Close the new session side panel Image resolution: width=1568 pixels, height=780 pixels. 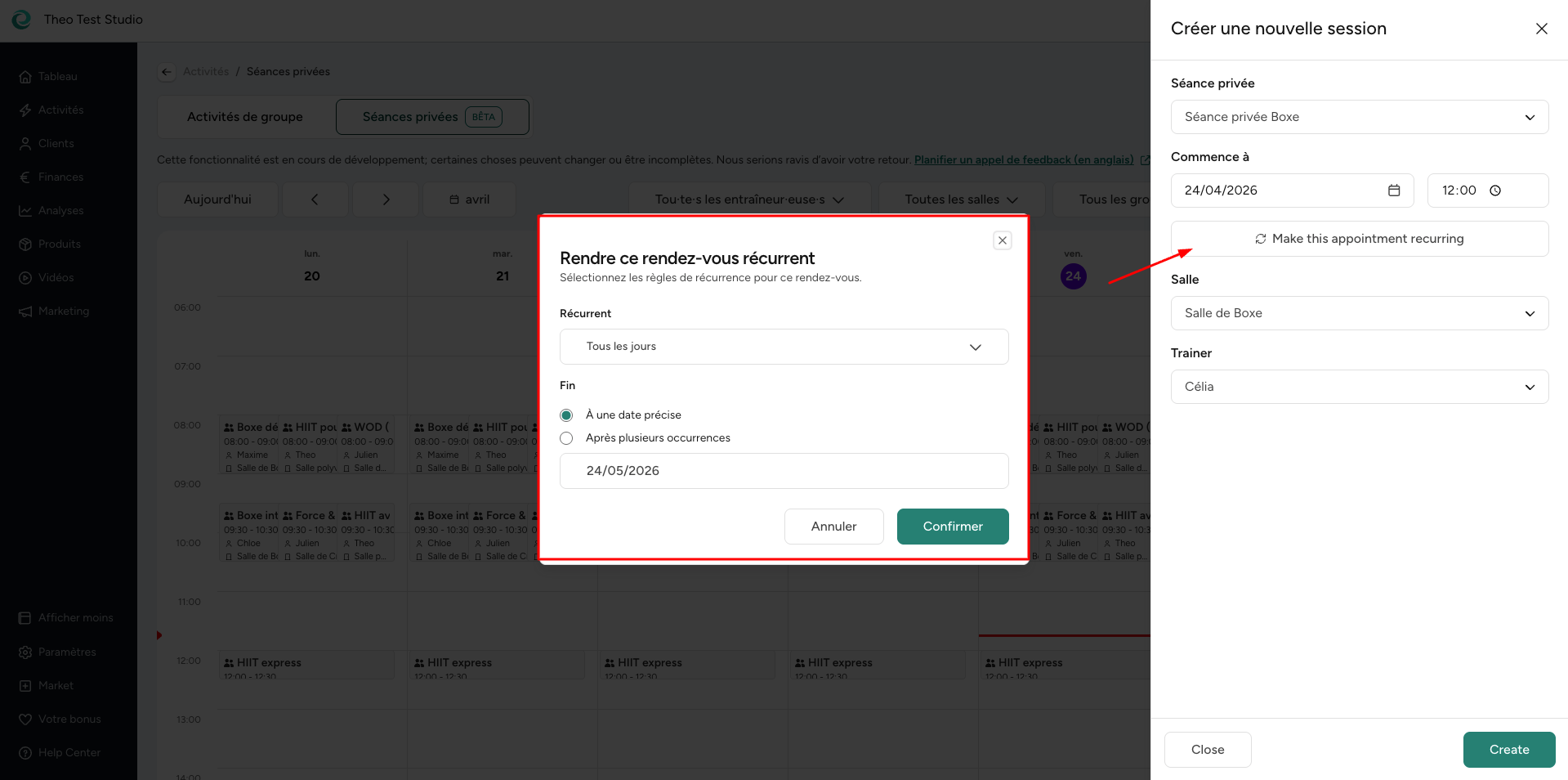[x=1541, y=29]
